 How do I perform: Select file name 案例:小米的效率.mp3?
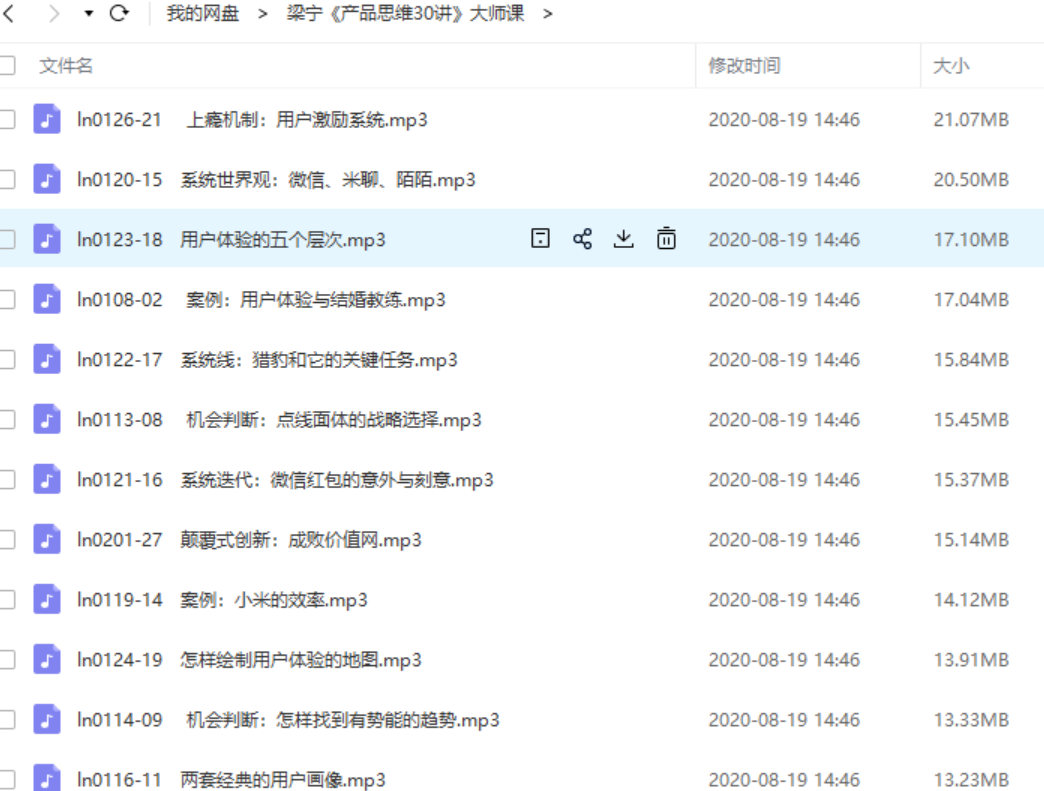click(274, 600)
